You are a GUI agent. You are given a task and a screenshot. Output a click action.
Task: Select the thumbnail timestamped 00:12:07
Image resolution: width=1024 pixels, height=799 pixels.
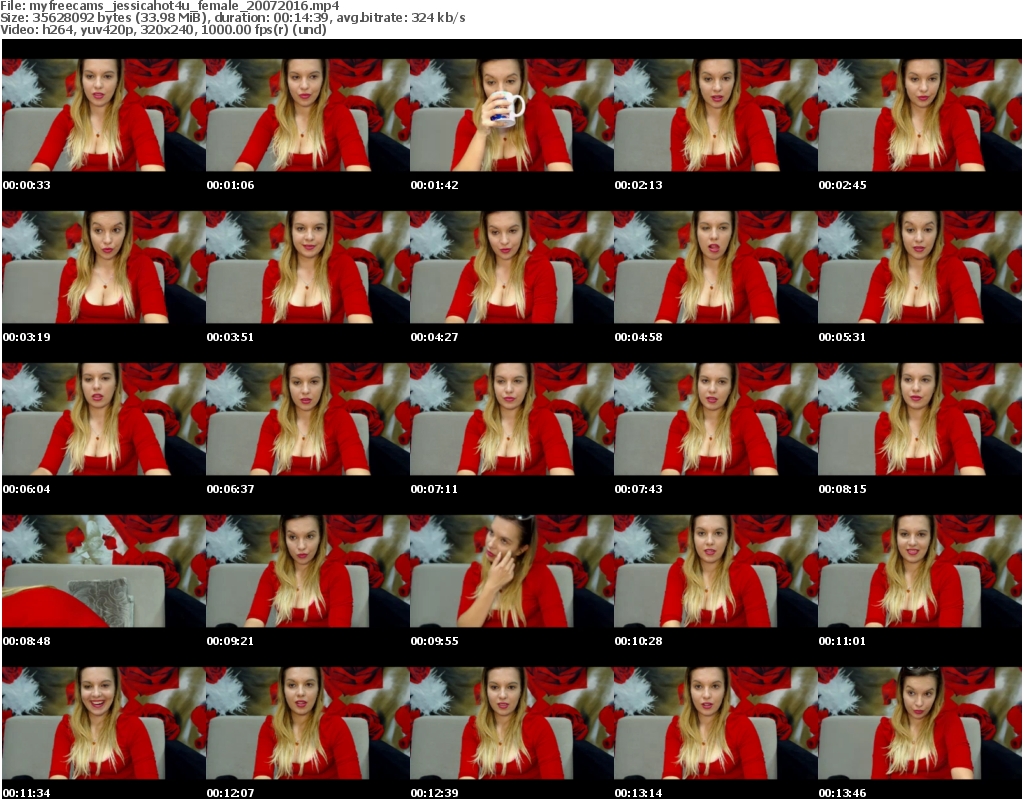coord(308,723)
